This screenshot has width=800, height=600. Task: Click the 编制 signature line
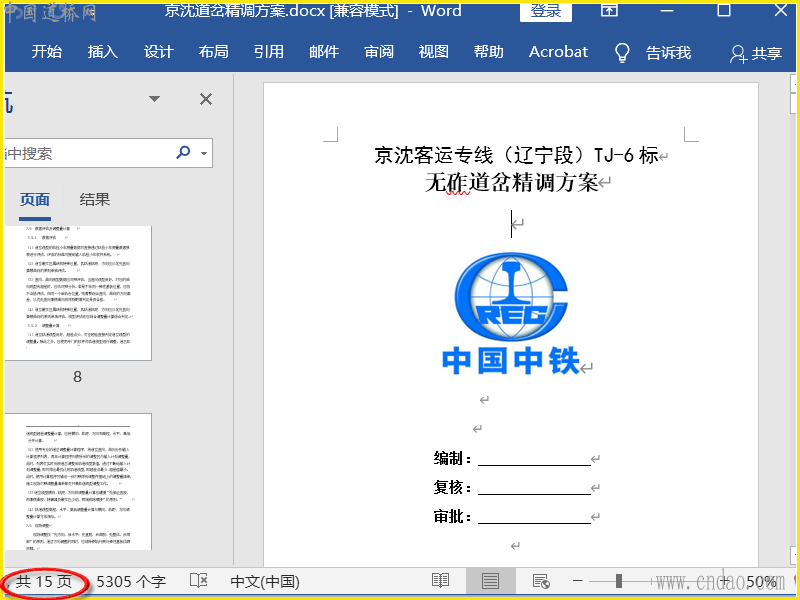tap(512, 459)
